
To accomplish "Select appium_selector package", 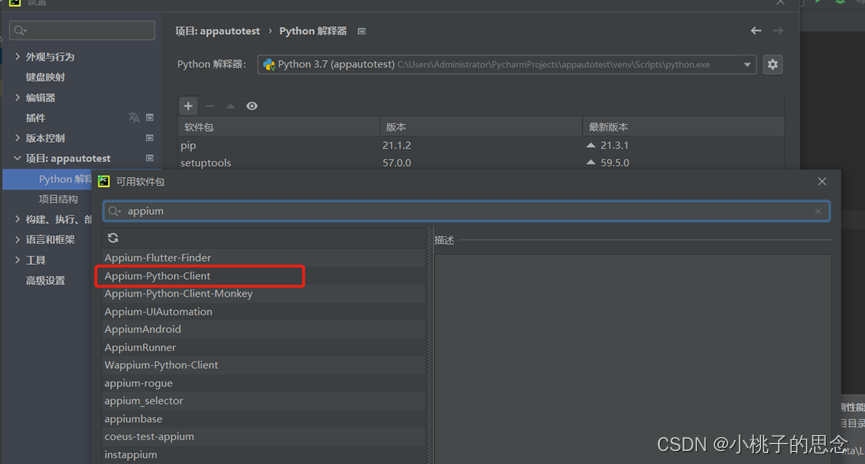I will 263,401.
